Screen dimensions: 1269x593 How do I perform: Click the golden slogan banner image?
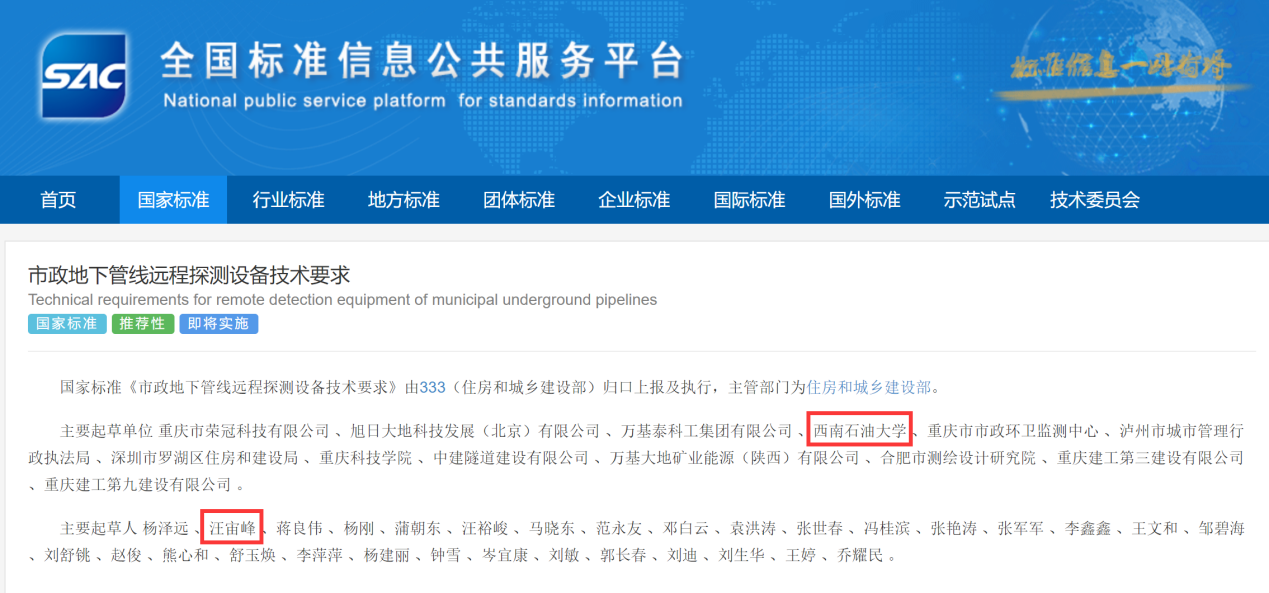(1120, 70)
